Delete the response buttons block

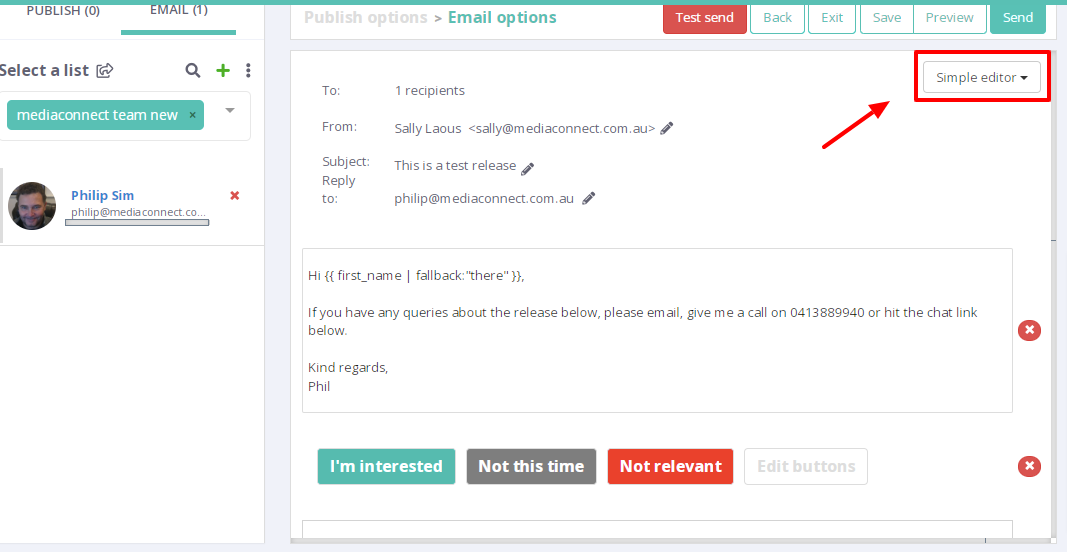[x=1029, y=466]
